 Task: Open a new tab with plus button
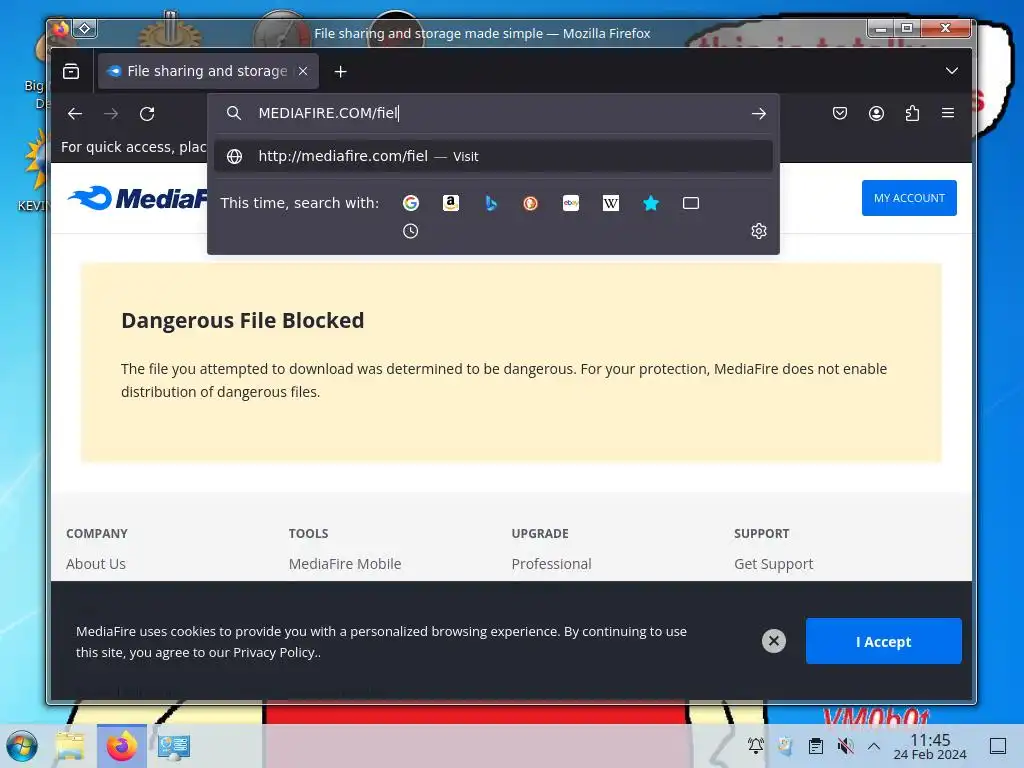340,71
